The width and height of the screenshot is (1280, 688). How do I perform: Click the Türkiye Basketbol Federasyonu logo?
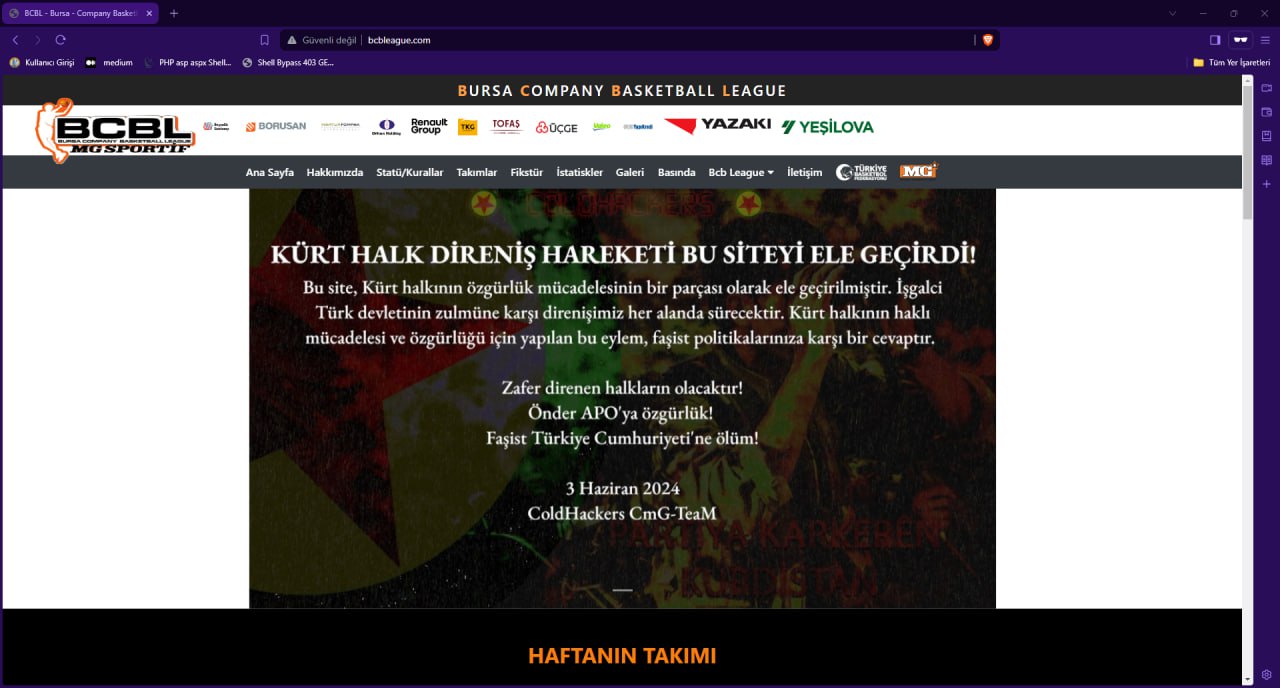point(861,172)
